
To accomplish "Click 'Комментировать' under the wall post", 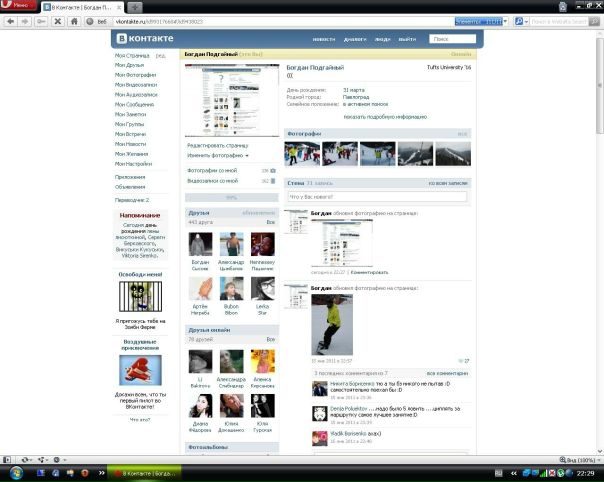I will pos(369,272).
